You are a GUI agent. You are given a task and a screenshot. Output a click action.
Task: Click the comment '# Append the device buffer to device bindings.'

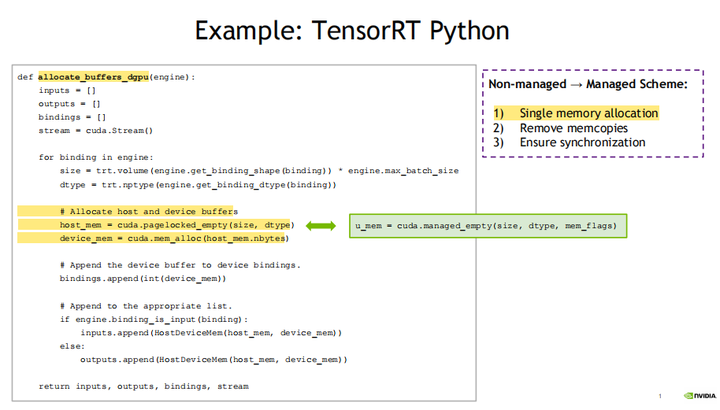(180, 265)
